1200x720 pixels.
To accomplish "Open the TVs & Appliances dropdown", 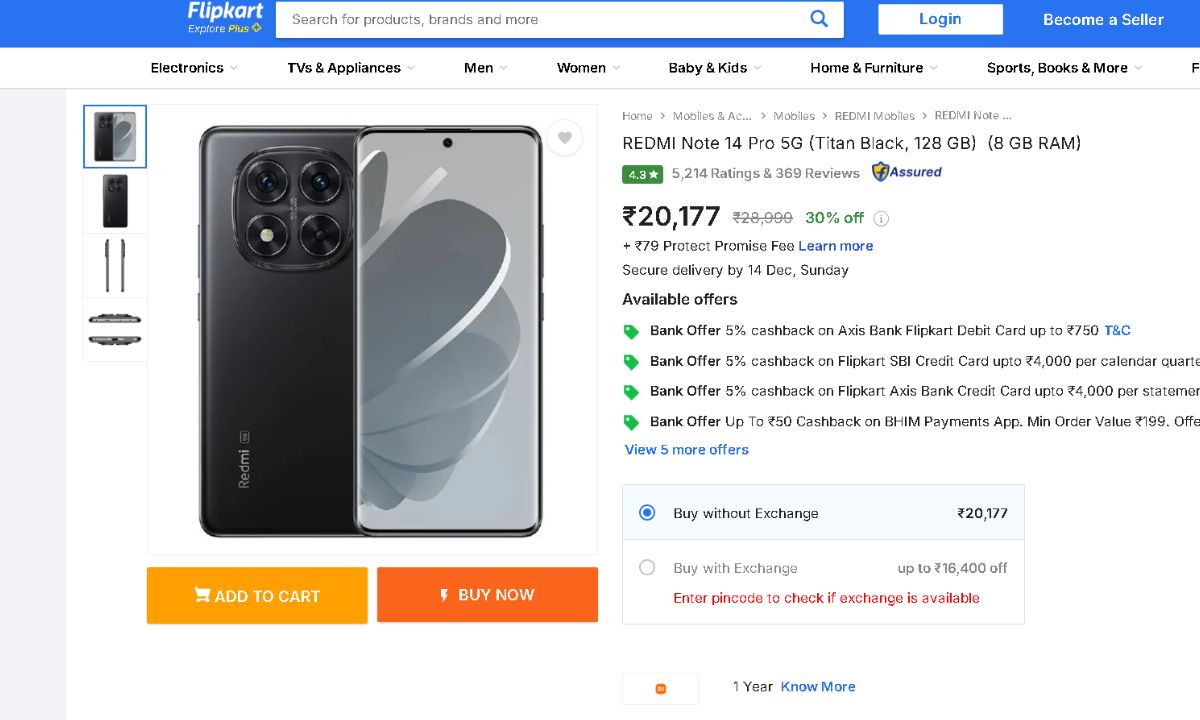I will [x=351, y=68].
